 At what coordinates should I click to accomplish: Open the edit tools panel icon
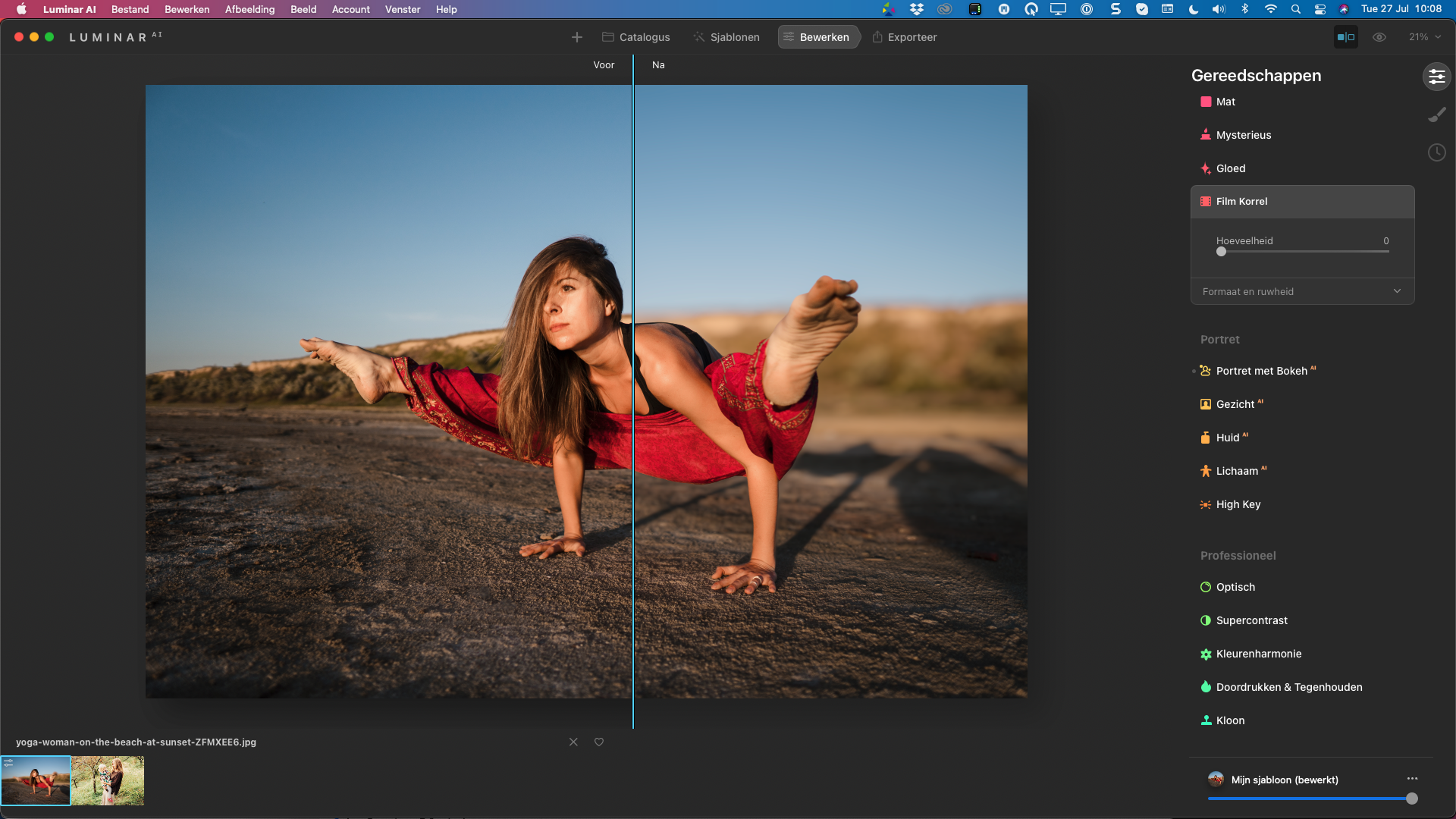point(1436,77)
